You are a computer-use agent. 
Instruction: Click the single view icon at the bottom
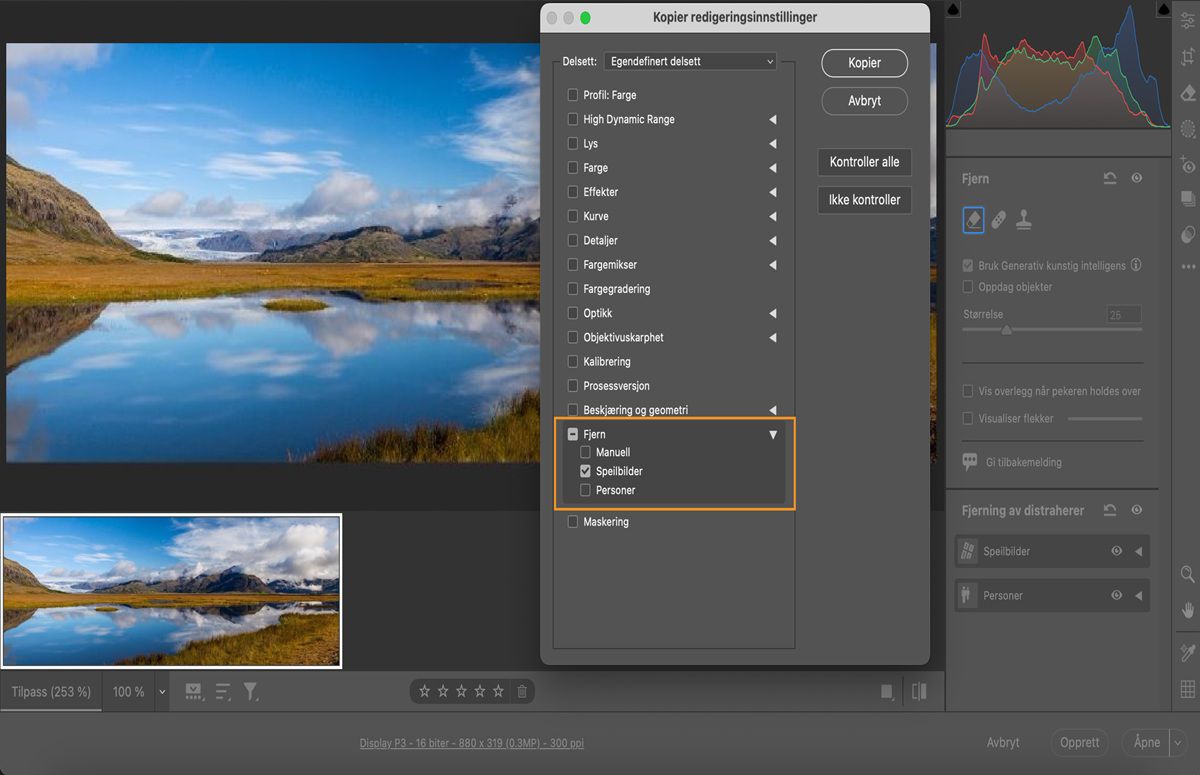(887, 692)
